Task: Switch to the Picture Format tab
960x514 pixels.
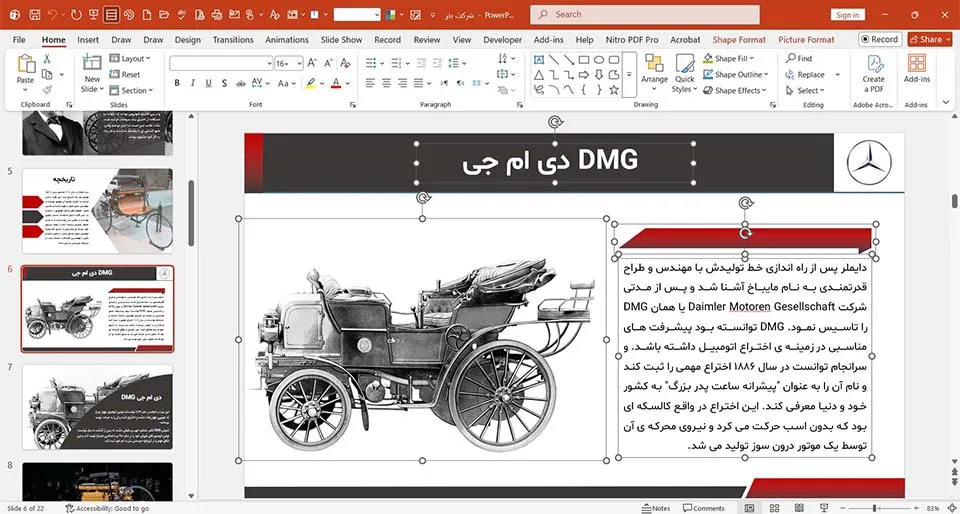Action: coord(806,40)
